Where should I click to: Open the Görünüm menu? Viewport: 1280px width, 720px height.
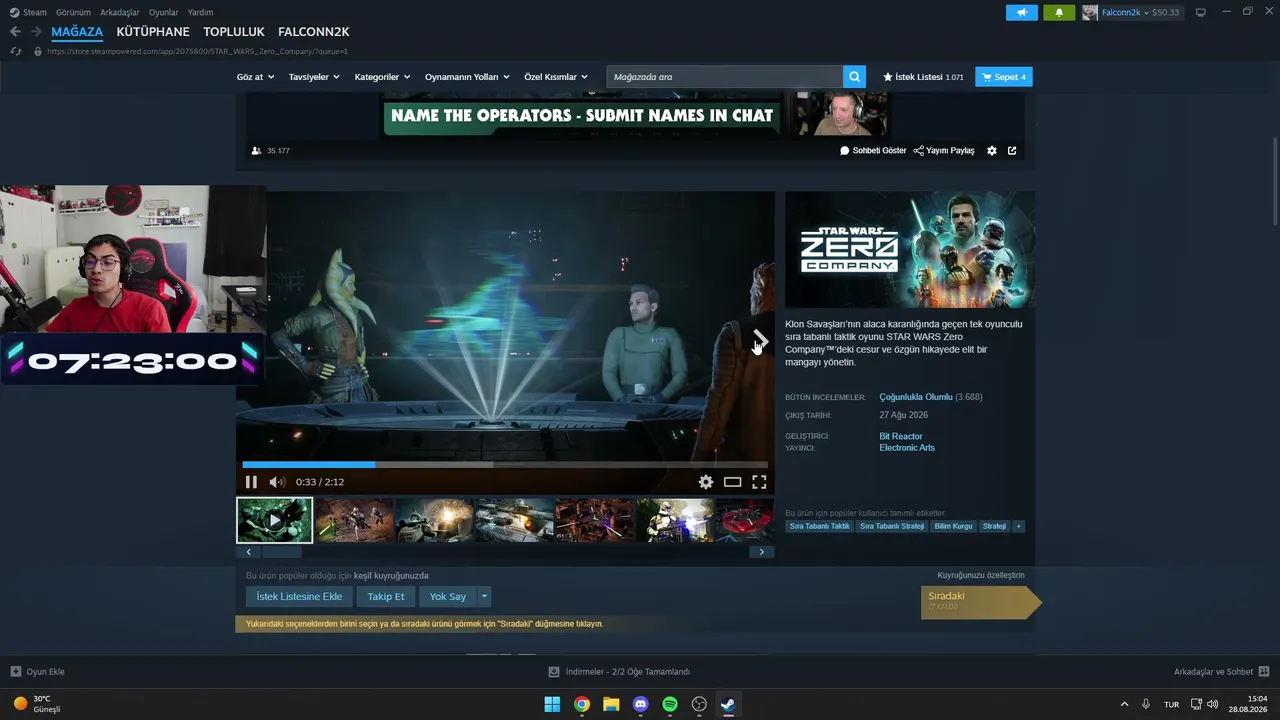point(73,12)
